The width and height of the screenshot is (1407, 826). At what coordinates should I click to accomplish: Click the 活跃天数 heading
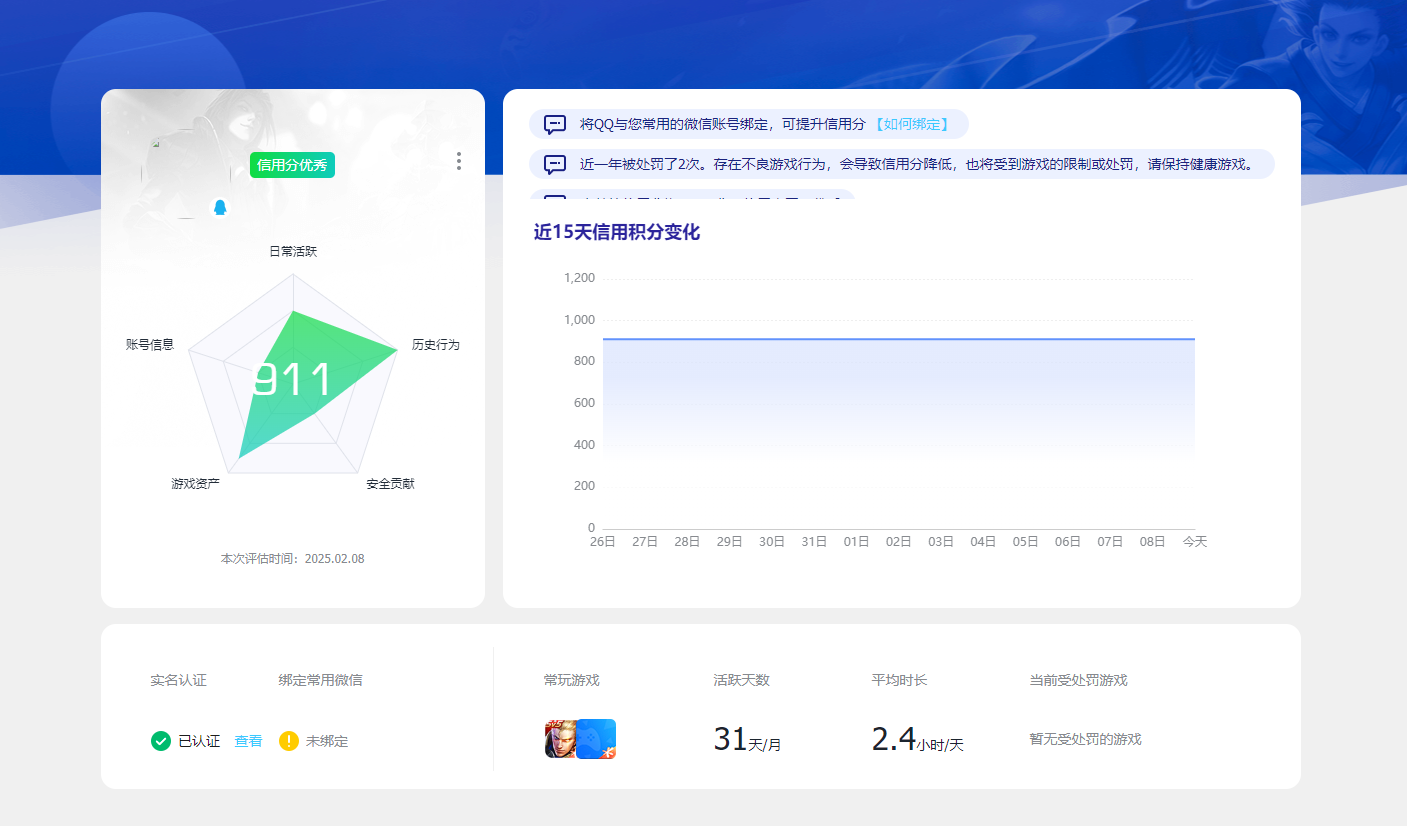[741, 680]
